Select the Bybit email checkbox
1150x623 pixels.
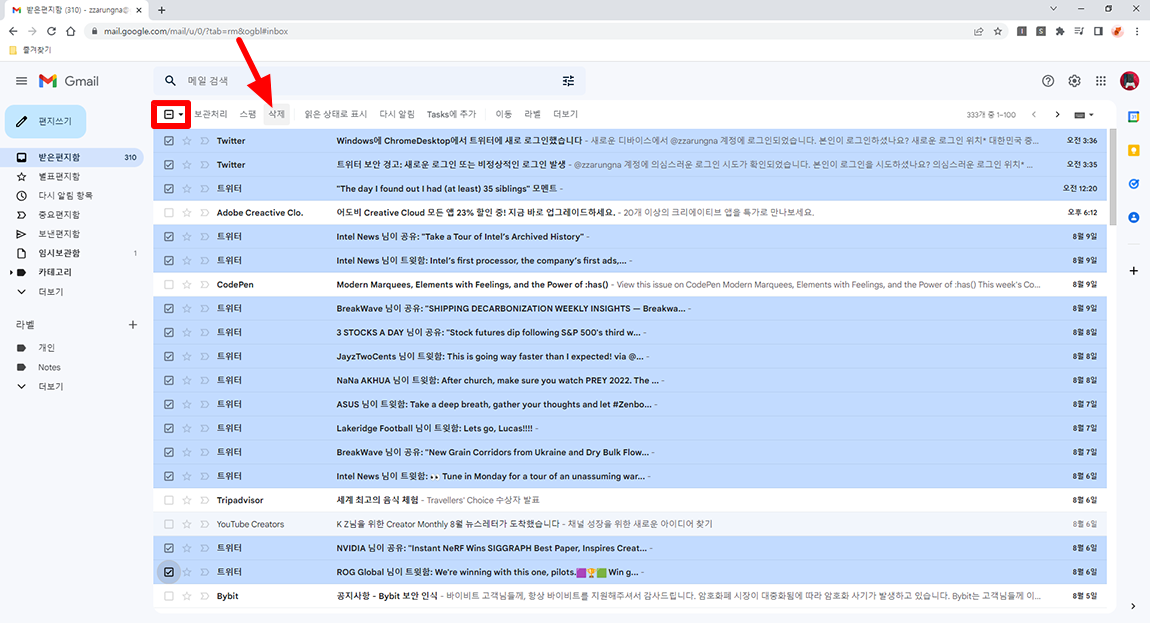pos(169,596)
